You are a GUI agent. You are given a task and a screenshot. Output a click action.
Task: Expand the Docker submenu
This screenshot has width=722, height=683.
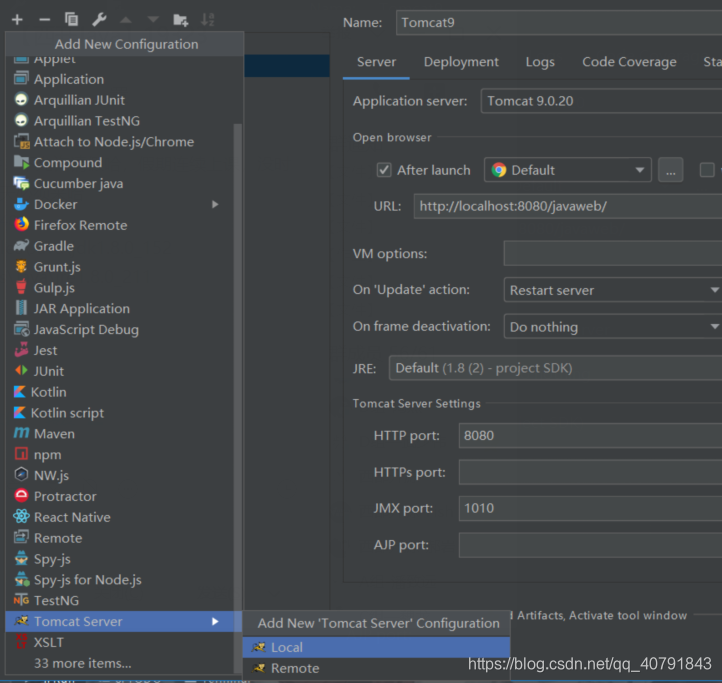[x=215, y=204]
